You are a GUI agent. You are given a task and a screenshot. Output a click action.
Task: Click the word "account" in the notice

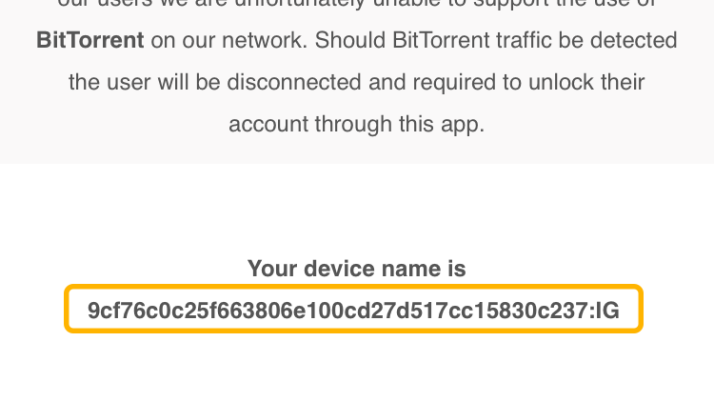click(264, 126)
